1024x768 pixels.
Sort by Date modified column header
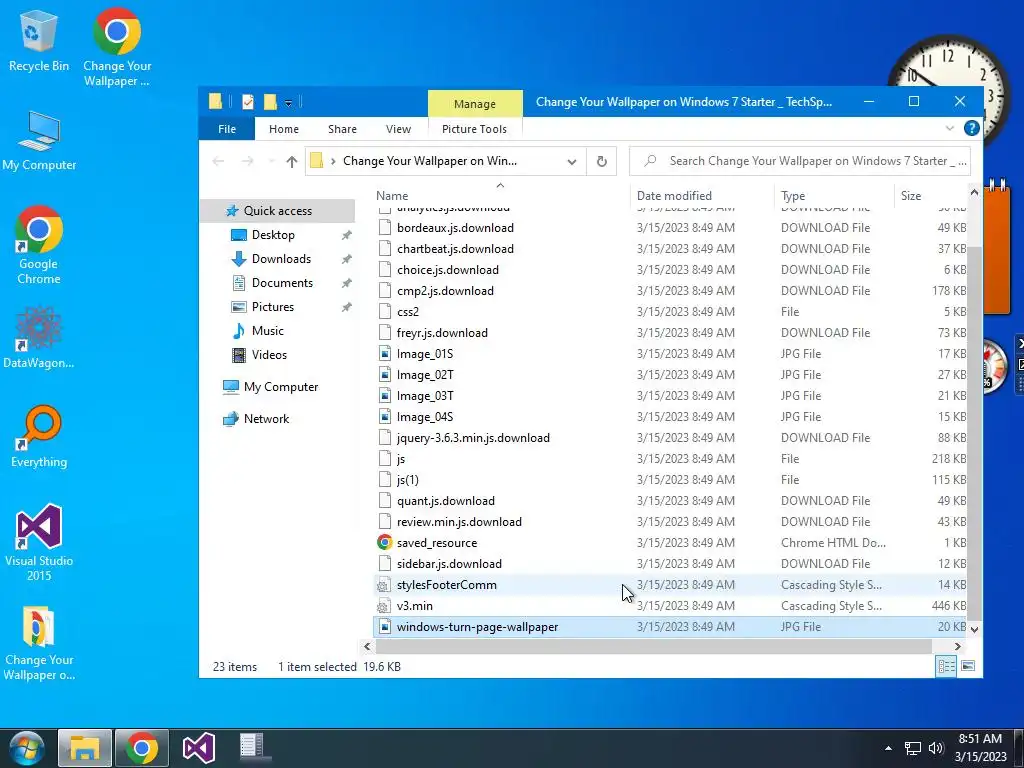702,195
